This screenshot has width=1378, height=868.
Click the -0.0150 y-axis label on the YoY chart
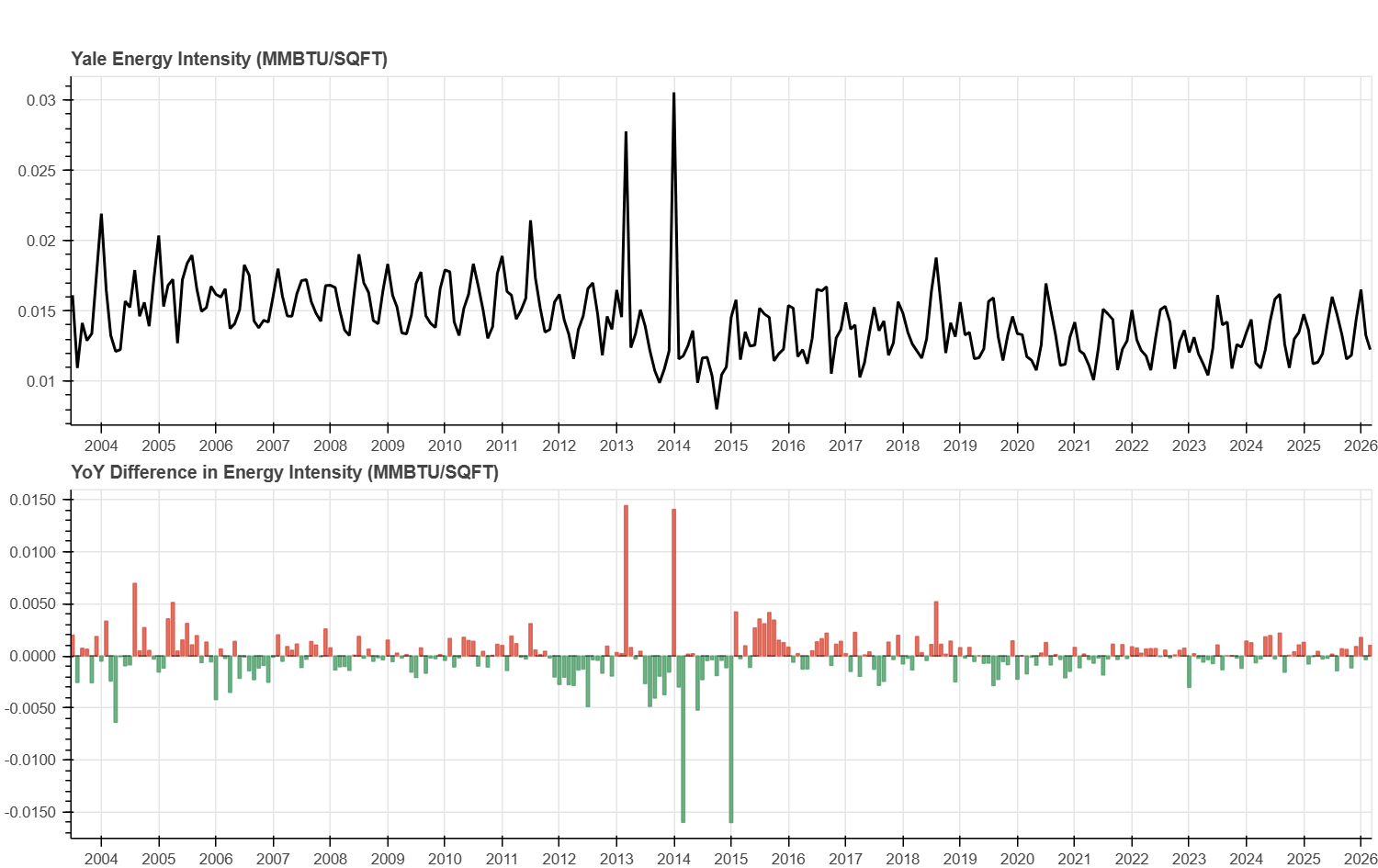coord(30,812)
